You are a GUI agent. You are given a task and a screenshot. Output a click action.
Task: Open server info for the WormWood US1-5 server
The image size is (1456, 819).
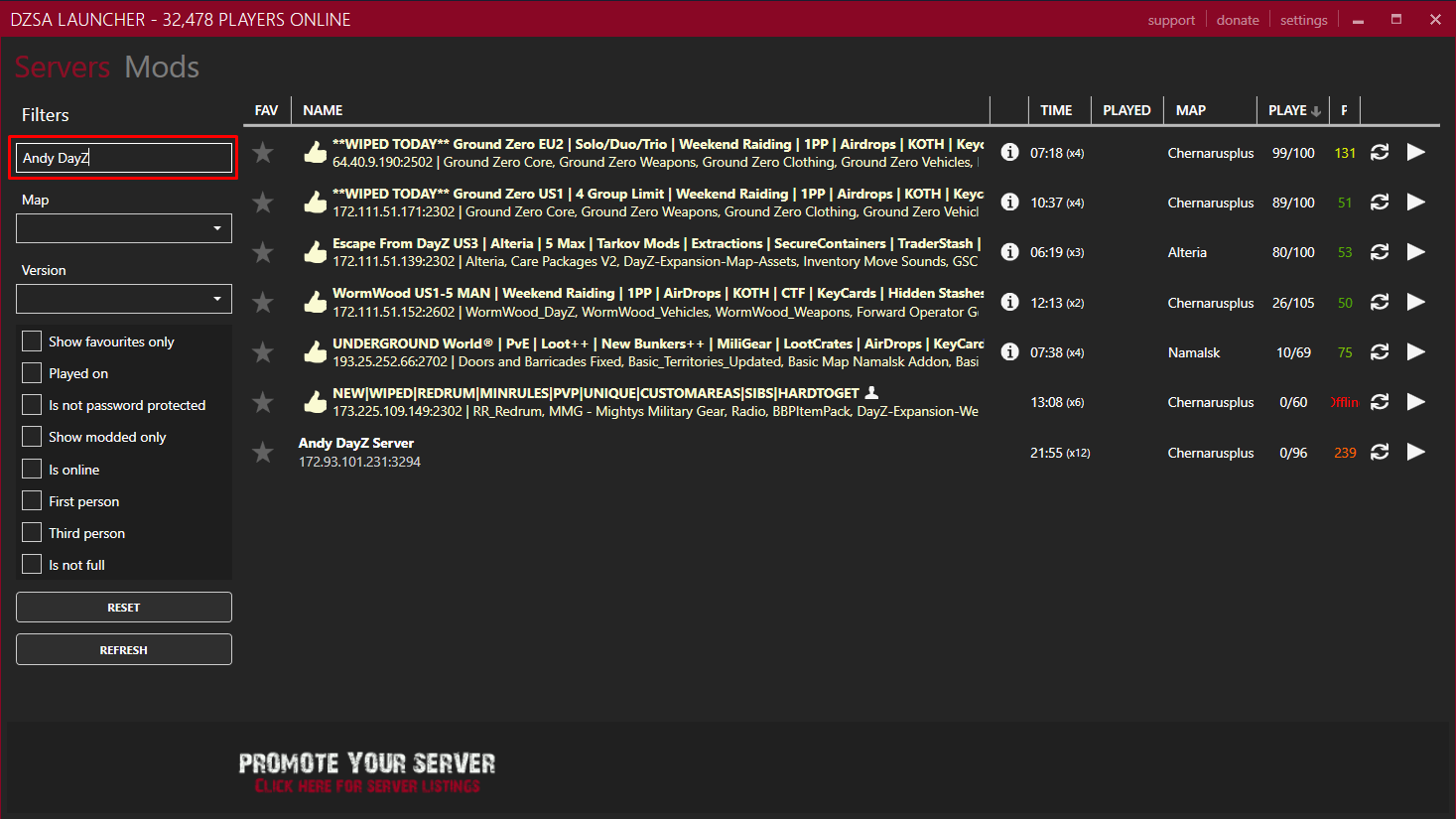coord(1009,302)
